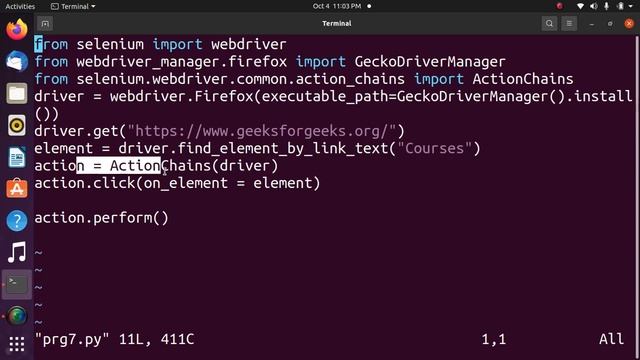The image size is (640, 360).
Task: Open battery status icon in top bar
Action: point(620,6)
